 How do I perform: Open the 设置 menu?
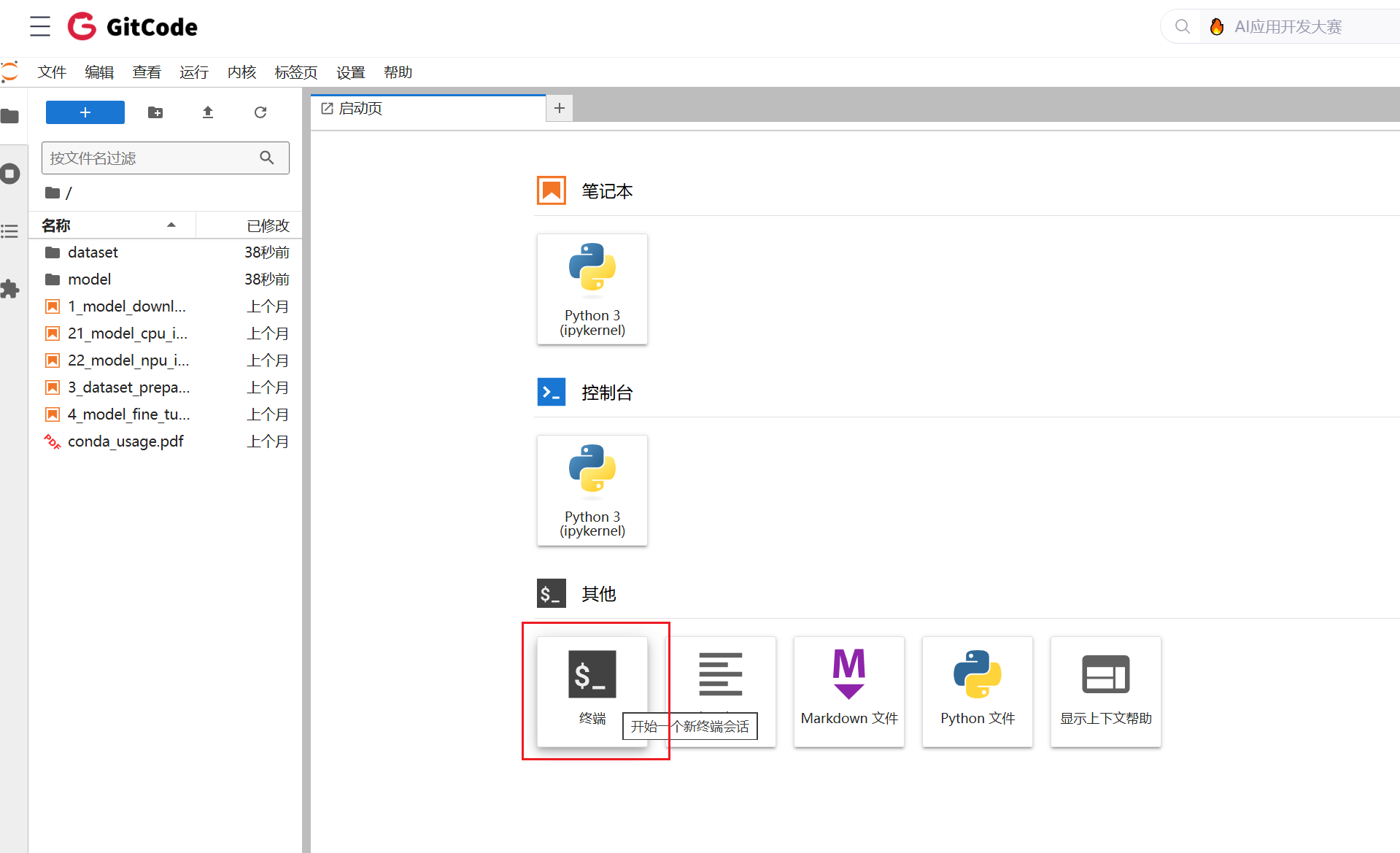point(351,72)
